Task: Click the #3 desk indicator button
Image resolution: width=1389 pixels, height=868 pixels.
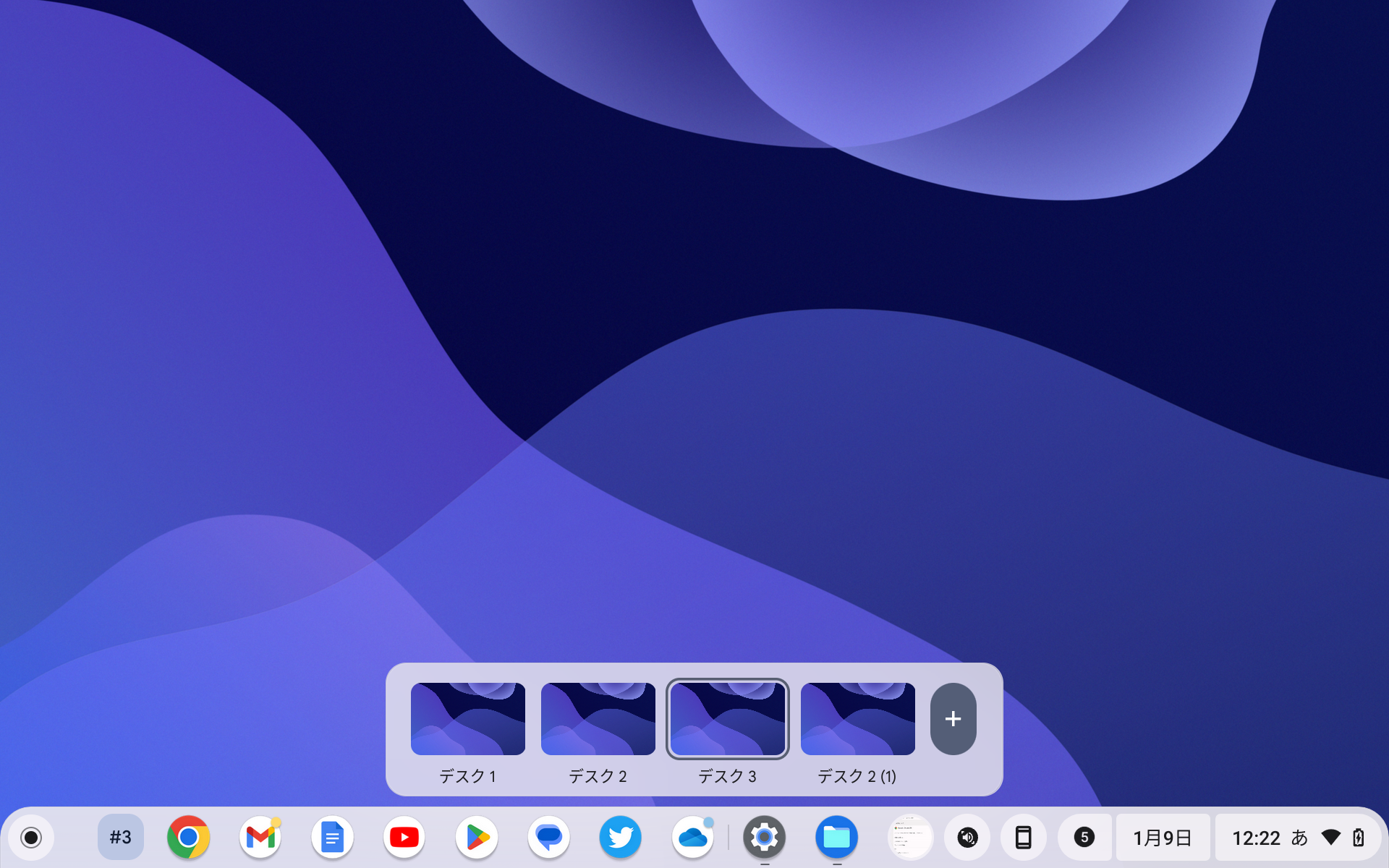Action: click(x=121, y=838)
